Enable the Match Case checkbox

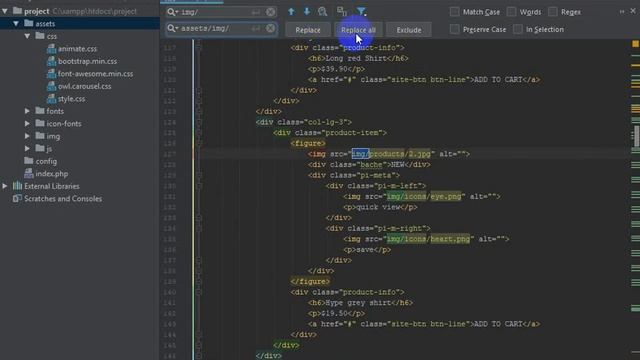454,12
